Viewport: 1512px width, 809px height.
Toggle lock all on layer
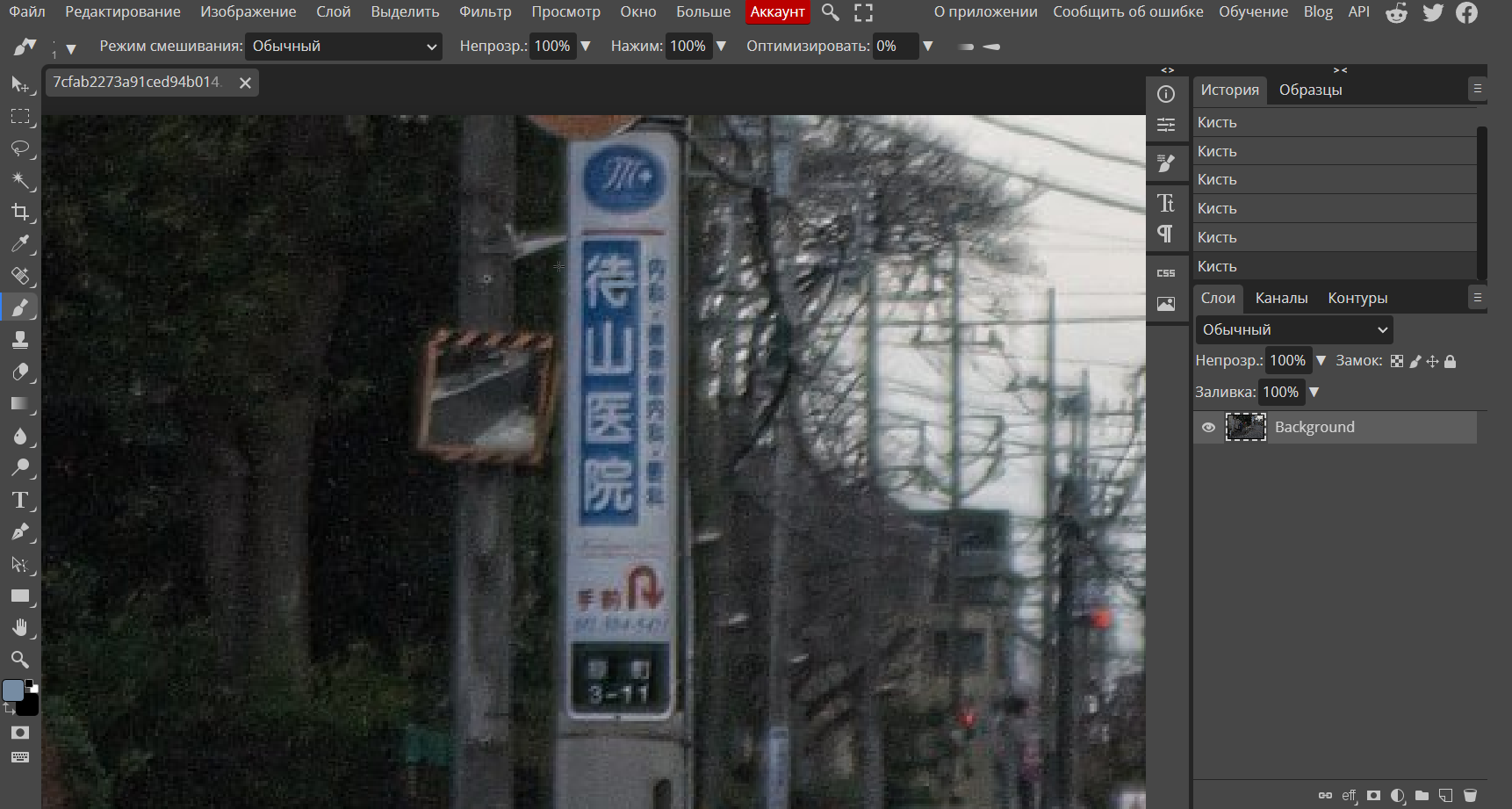pyautogui.click(x=1451, y=361)
